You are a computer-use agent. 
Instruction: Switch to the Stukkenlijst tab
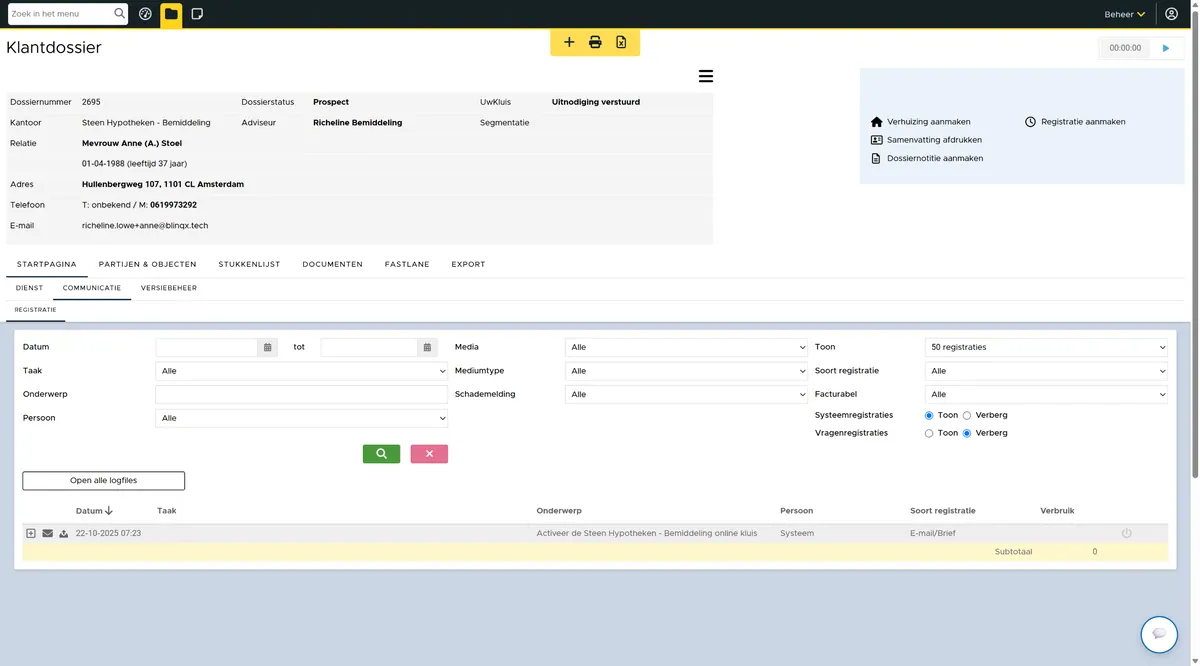[x=249, y=264]
